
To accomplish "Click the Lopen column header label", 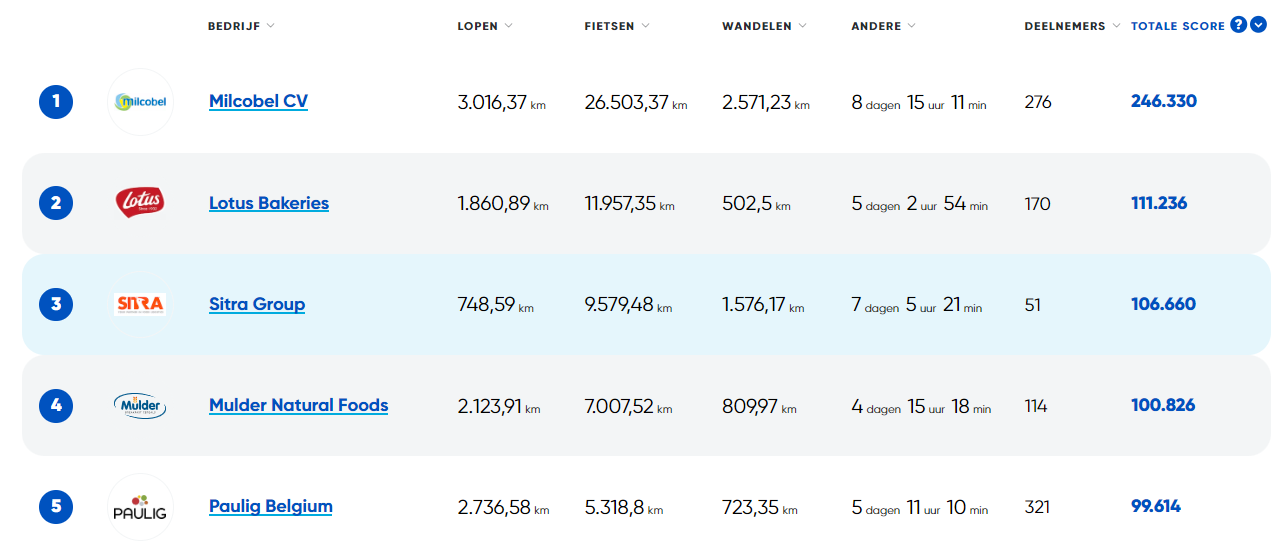I will click(477, 26).
